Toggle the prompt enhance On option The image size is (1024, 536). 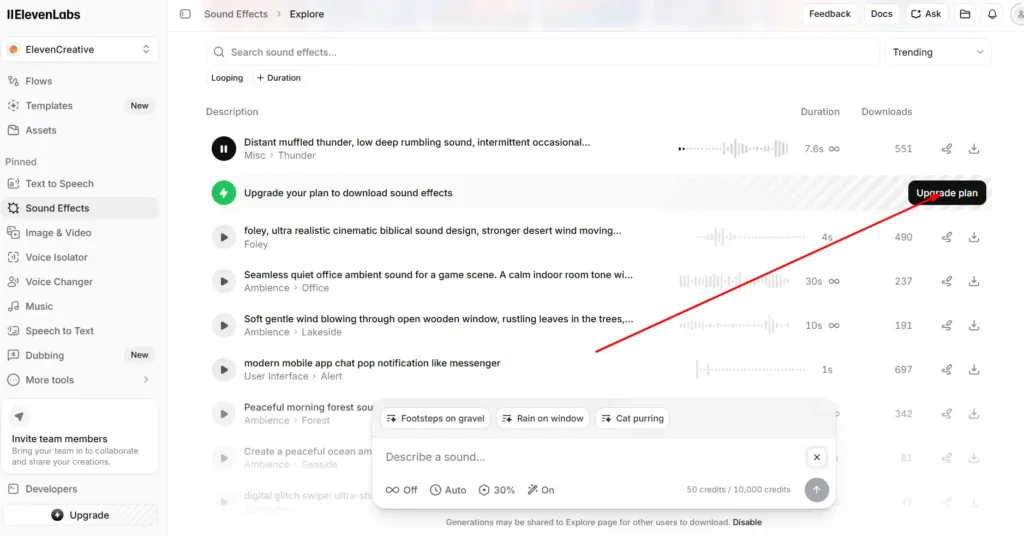[x=541, y=490]
